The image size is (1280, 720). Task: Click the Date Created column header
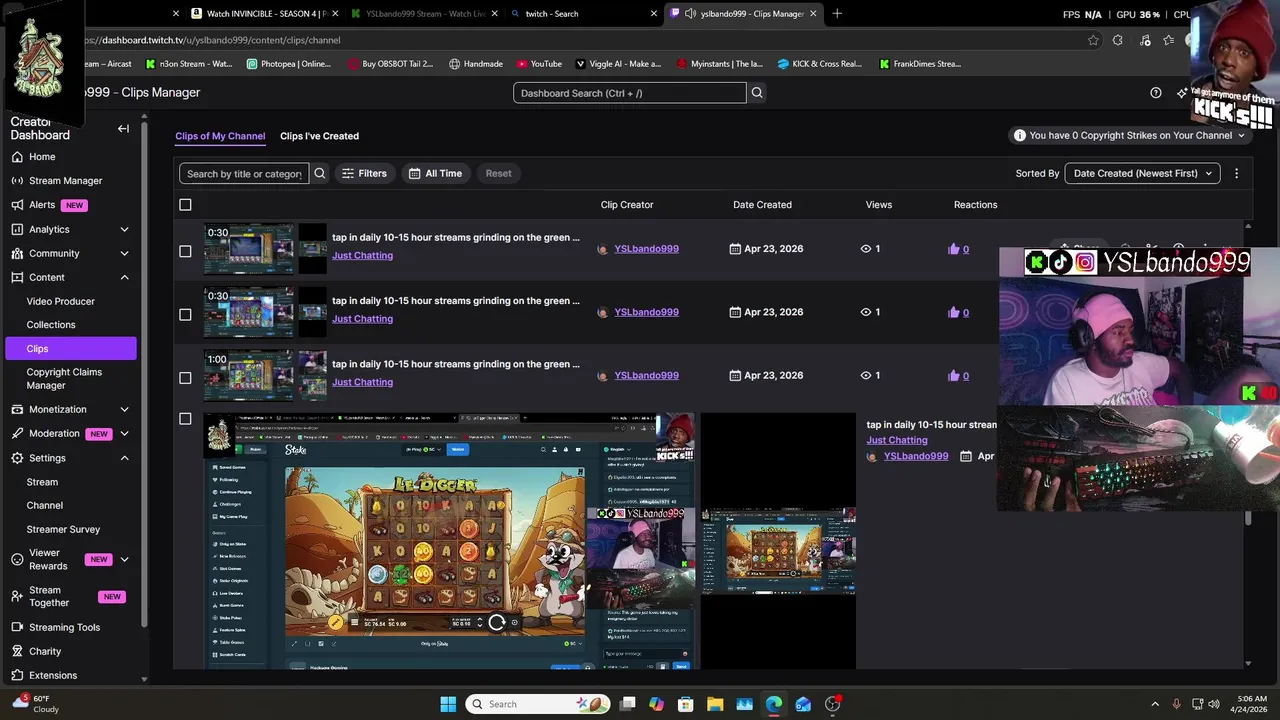(762, 205)
